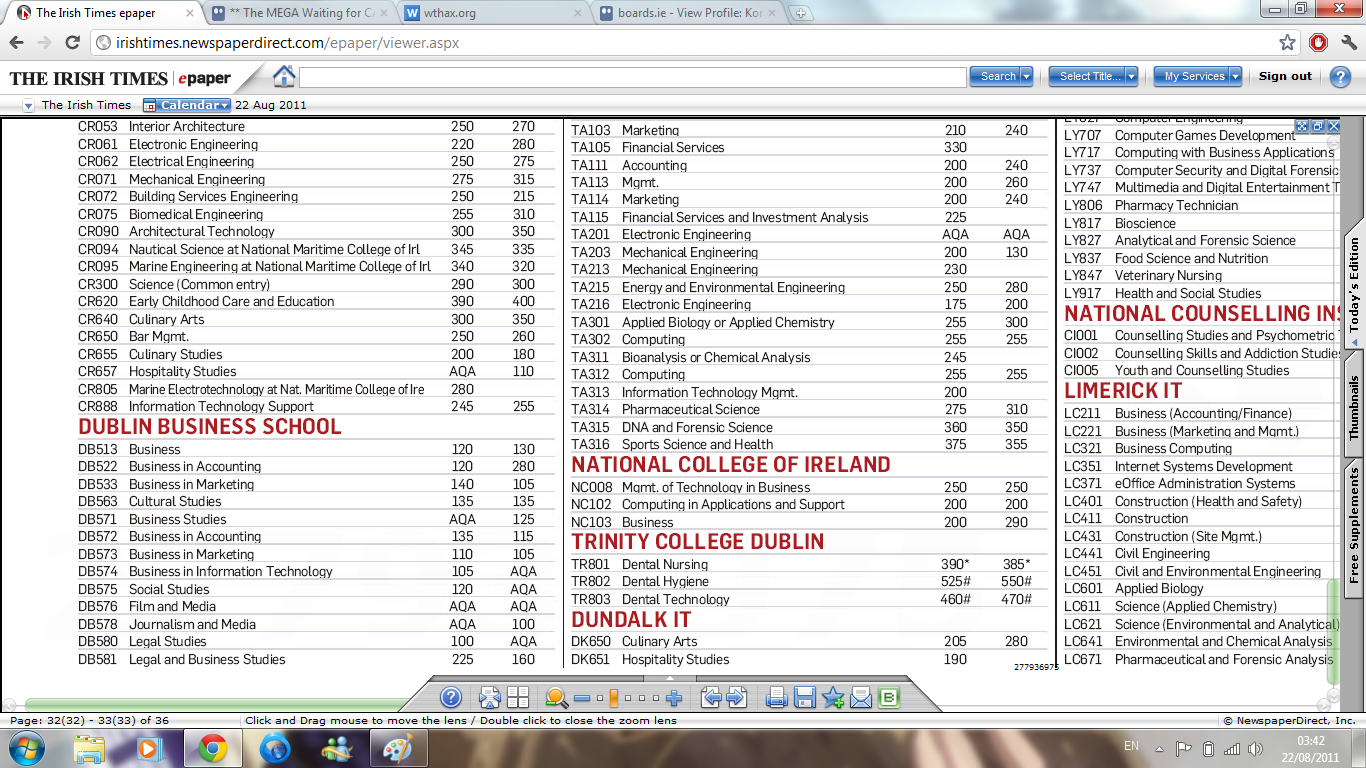Click the green blog share icon
Screen dimensions: 1366x768
[889, 698]
